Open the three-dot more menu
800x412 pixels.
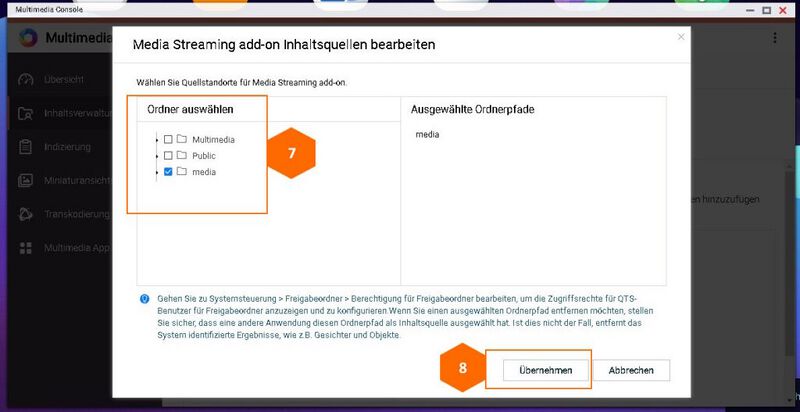[x=774, y=38]
